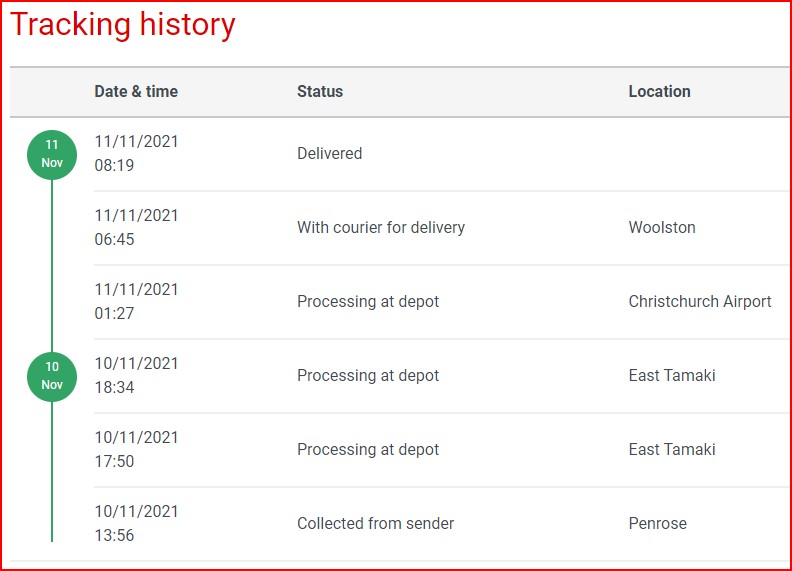Click the 10/11/2021 13:56 timestamp

point(136,524)
